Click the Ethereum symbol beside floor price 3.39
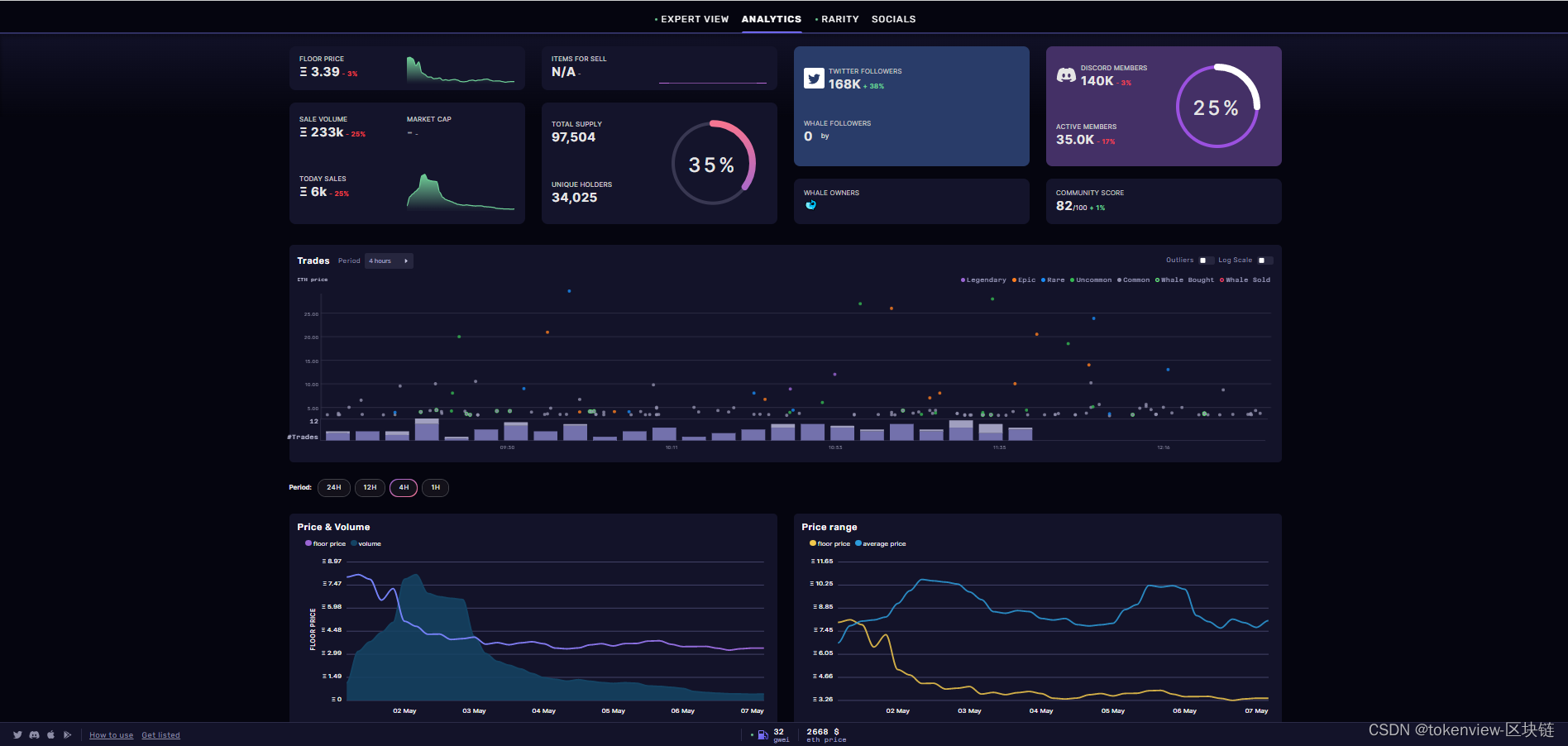Screen dimensions: 1568x746 tap(304, 72)
